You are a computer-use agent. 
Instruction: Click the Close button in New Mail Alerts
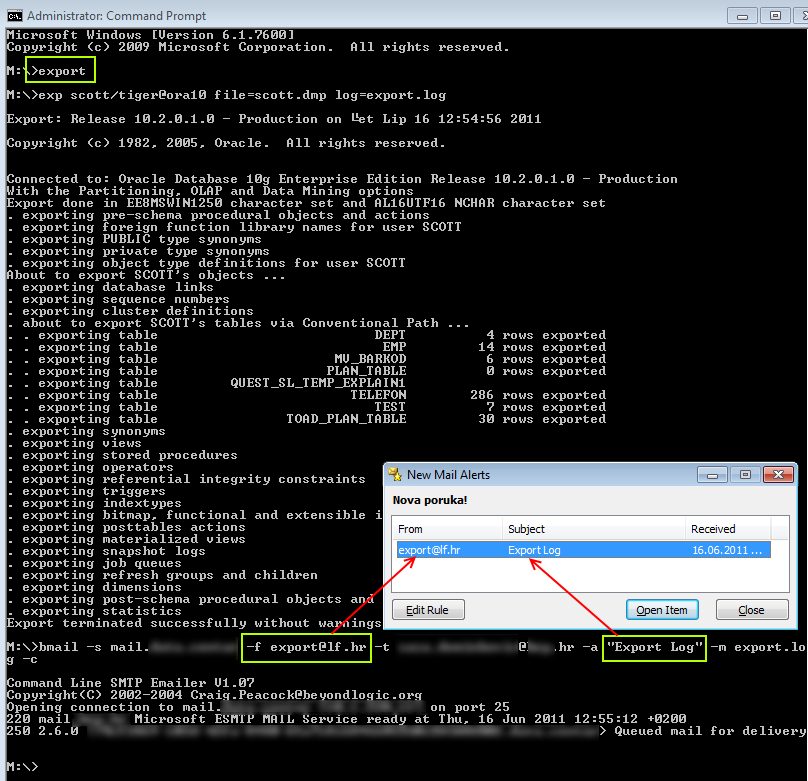pyautogui.click(x=752, y=610)
